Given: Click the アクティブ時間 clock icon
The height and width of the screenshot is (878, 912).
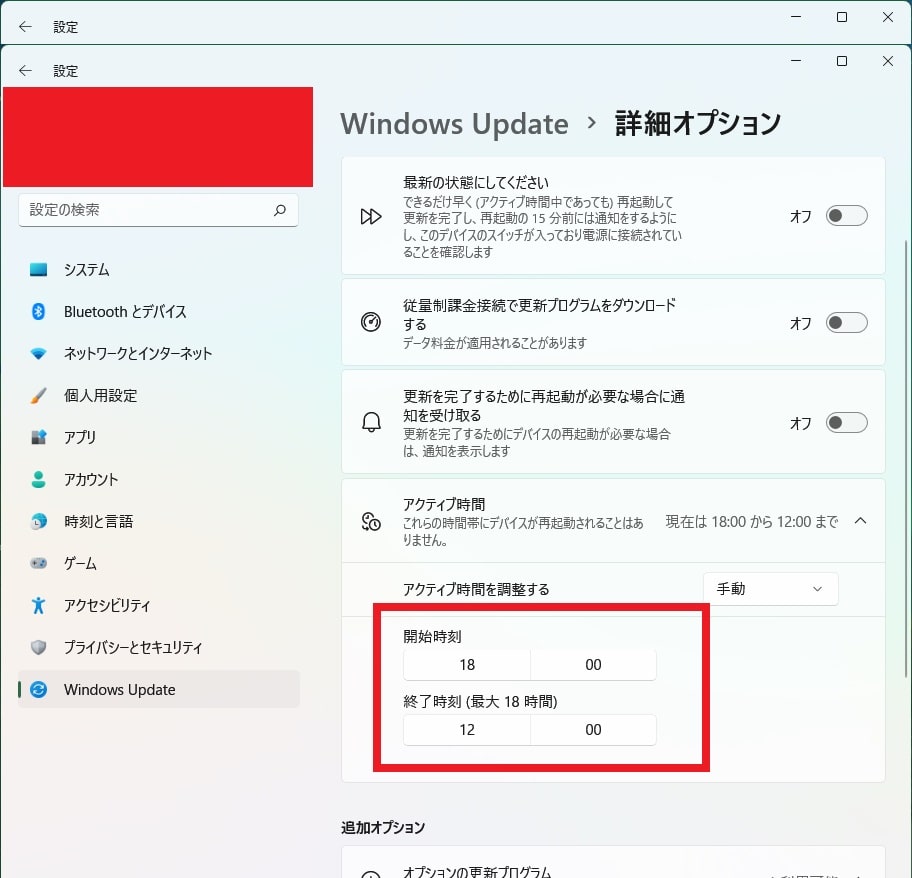Looking at the screenshot, I should 371,522.
